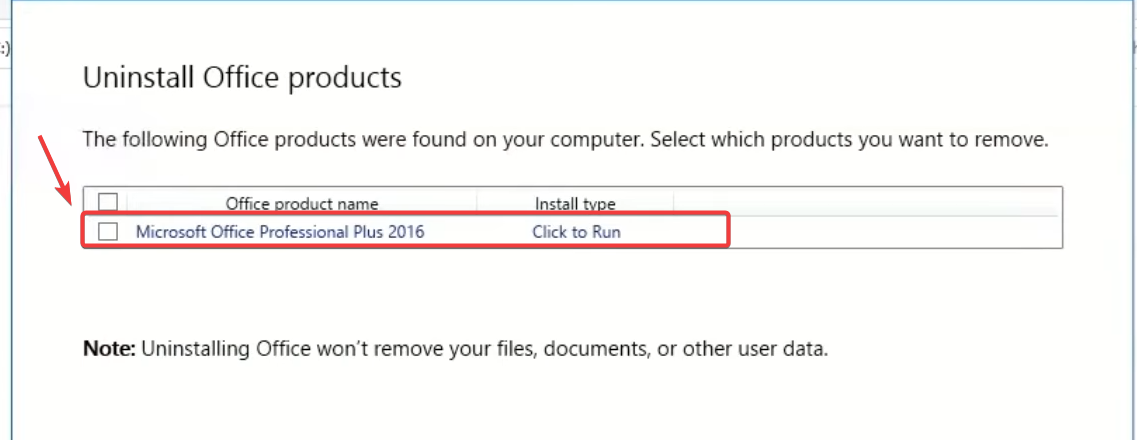1137x440 pixels.
Task: Select the Microsoft Office Professional Plus 2016 name
Action: click(x=280, y=232)
